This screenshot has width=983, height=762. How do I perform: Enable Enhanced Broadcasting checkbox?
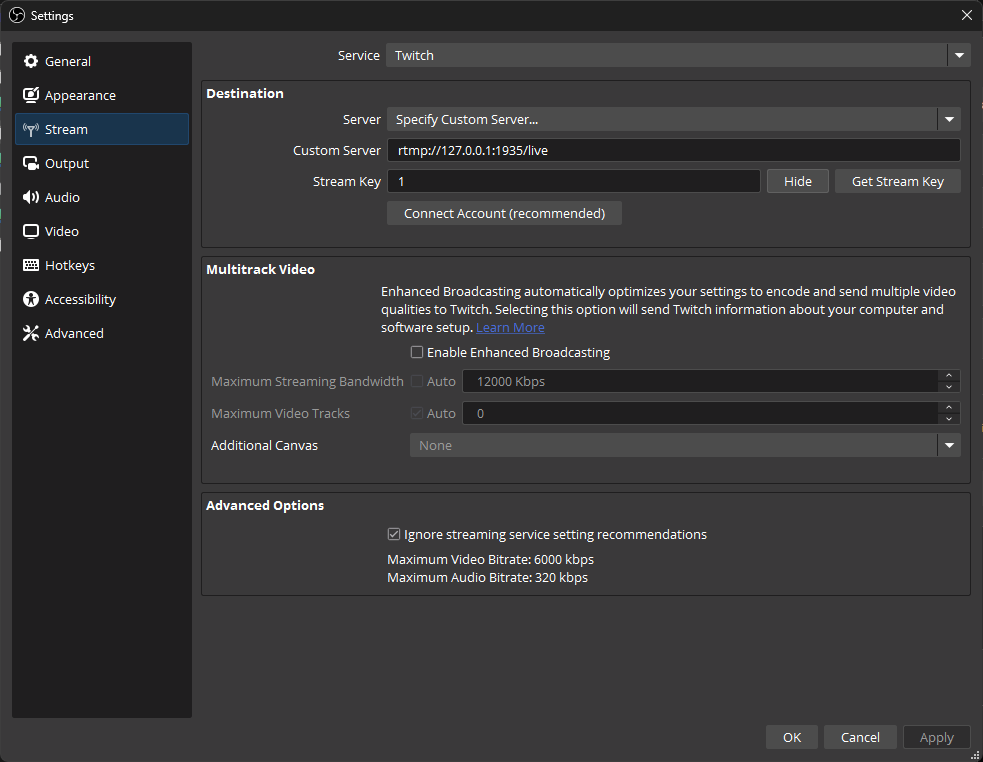tap(417, 352)
